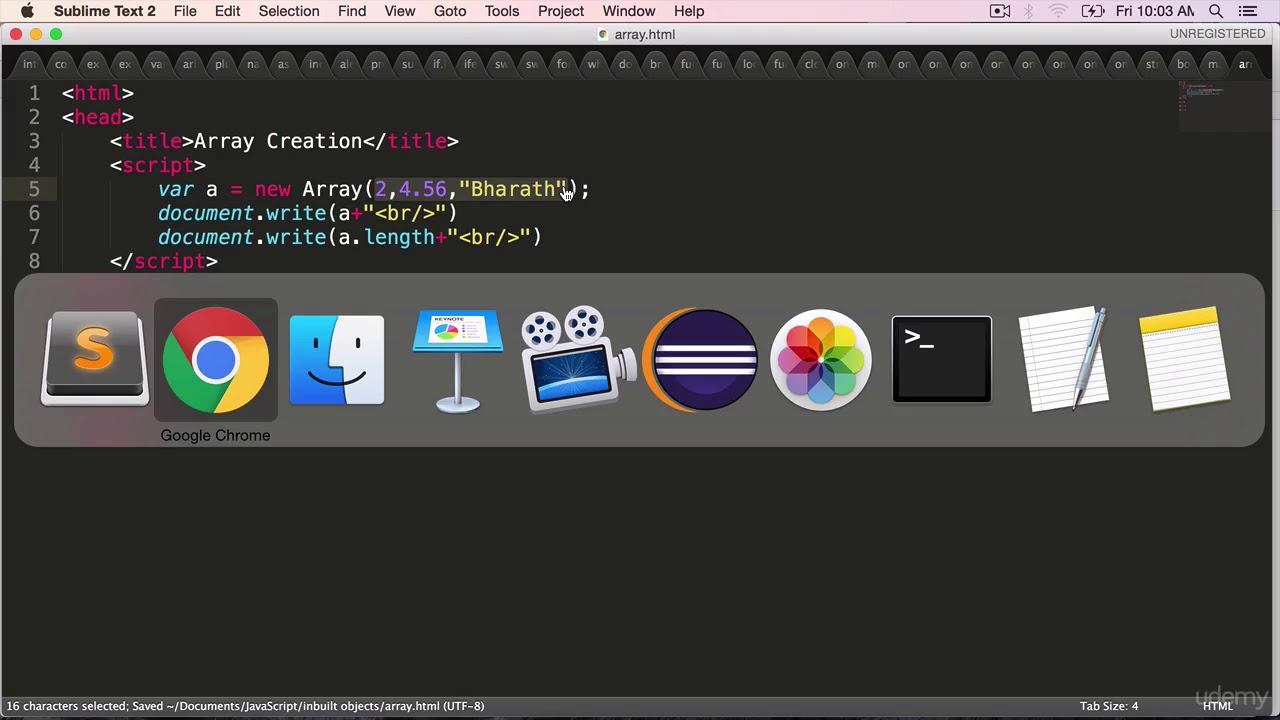Open the Tab Size: 4 selector

pyautogui.click(x=1108, y=706)
